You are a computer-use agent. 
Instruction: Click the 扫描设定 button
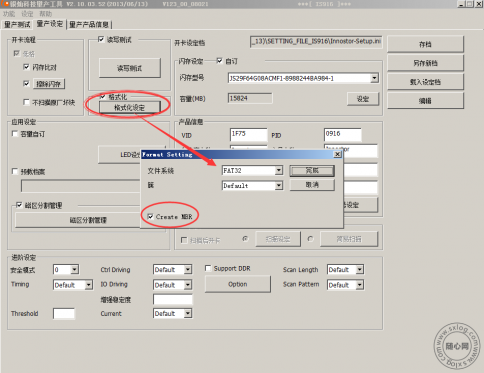tap(278, 239)
